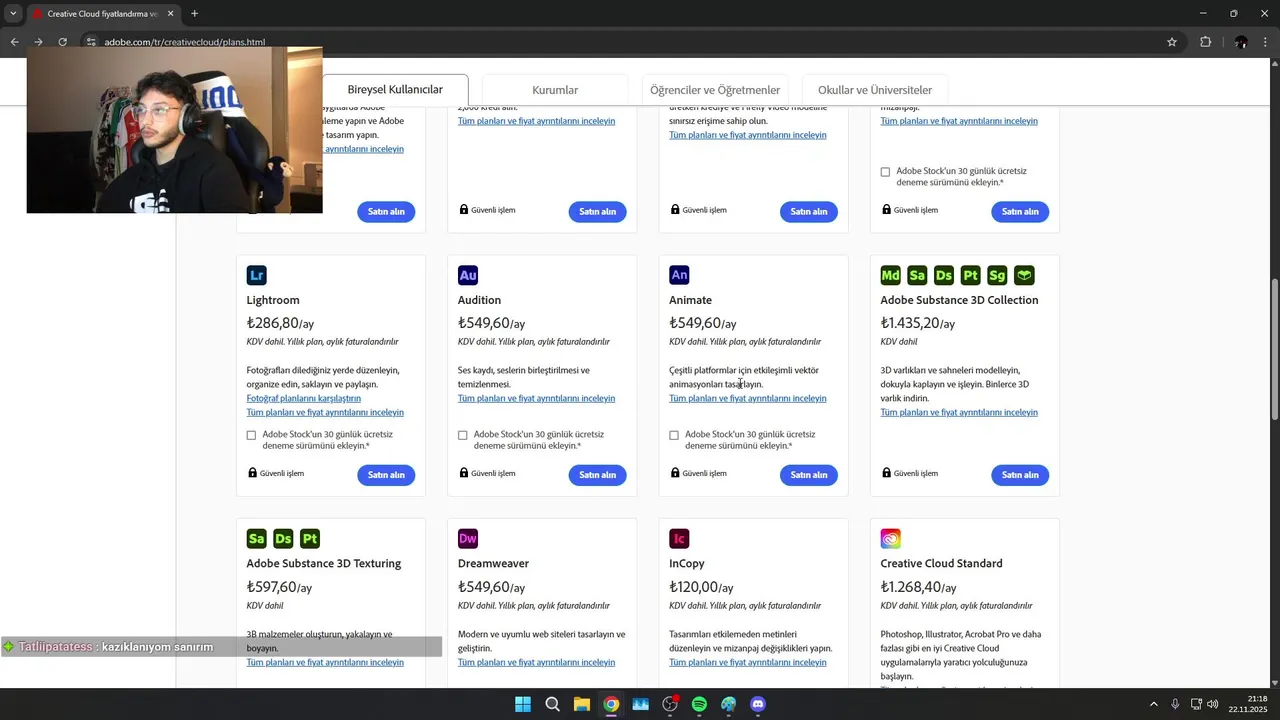Click the browser back arrow
This screenshot has height=720, width=1280.
pos(14,42)
